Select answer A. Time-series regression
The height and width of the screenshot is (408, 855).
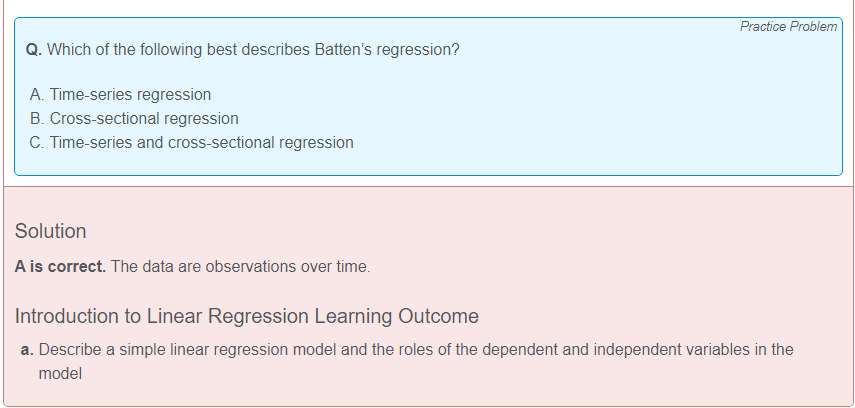pyautogui.click(x=121, y=94)
